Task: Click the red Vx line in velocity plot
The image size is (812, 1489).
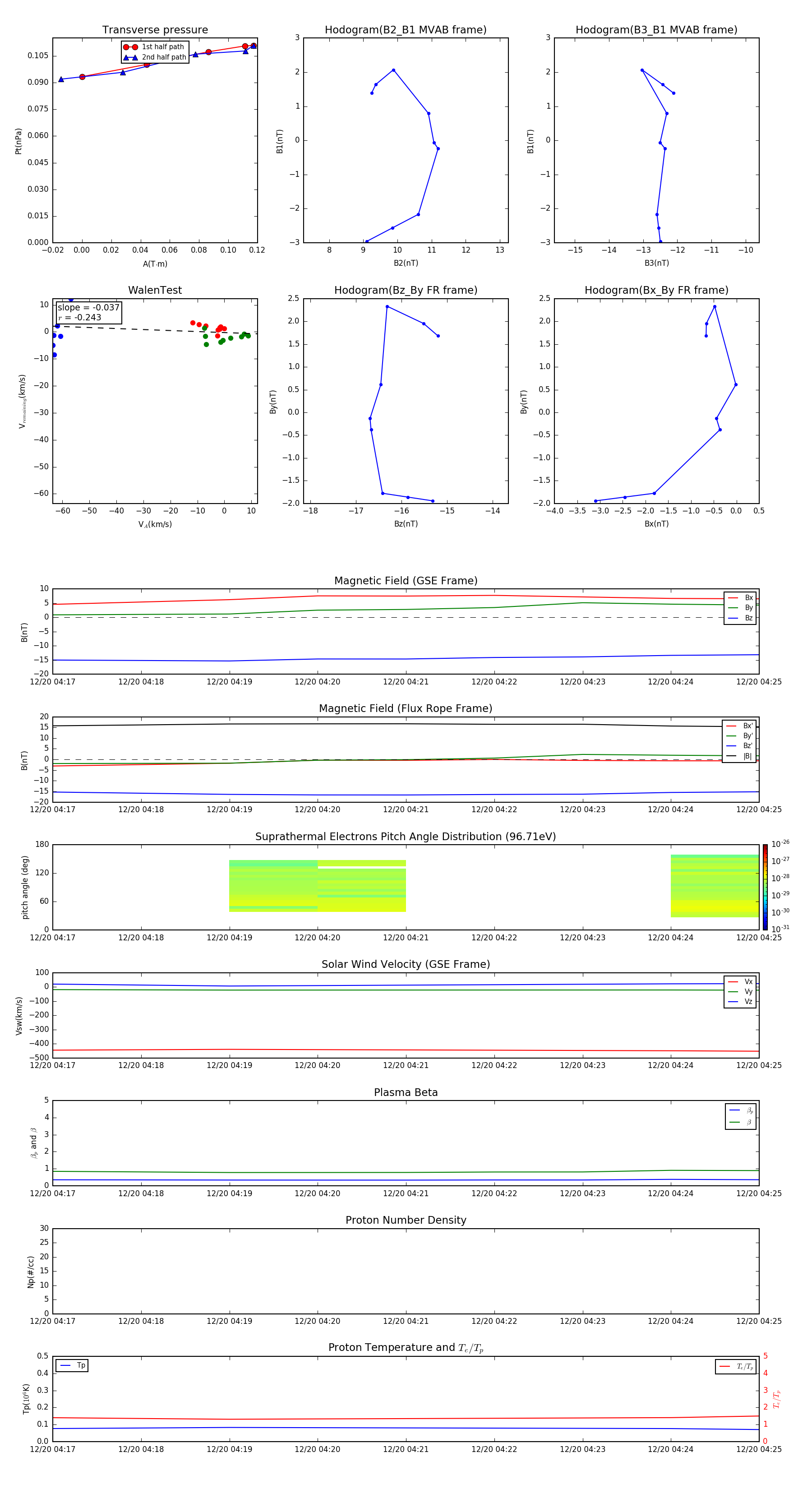Action: (406, 1050)
